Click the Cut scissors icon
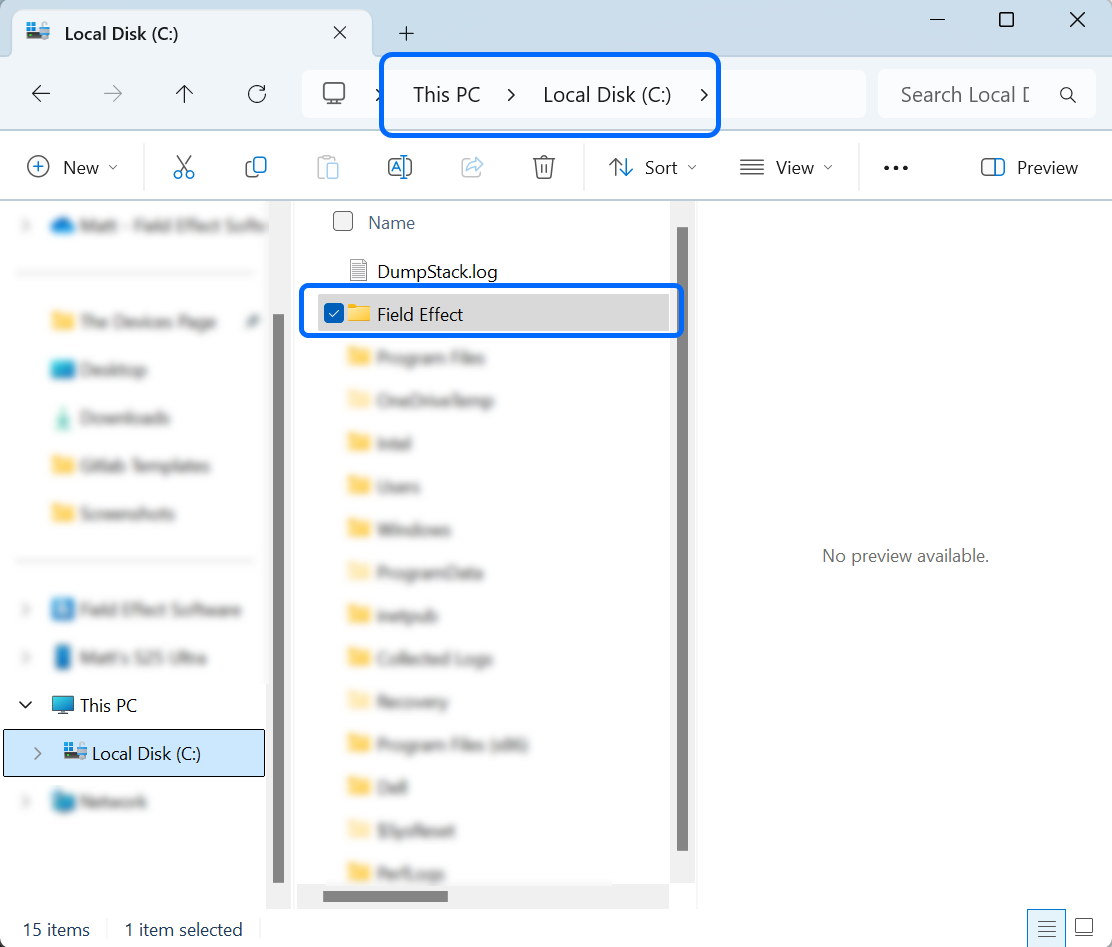The image size is (1112, 947). pos(184,167)
